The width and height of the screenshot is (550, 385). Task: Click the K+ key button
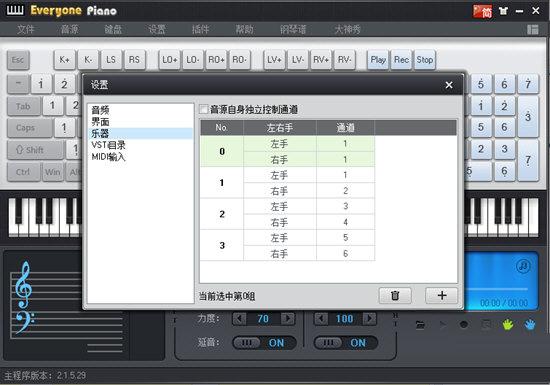tap(65, 60)
